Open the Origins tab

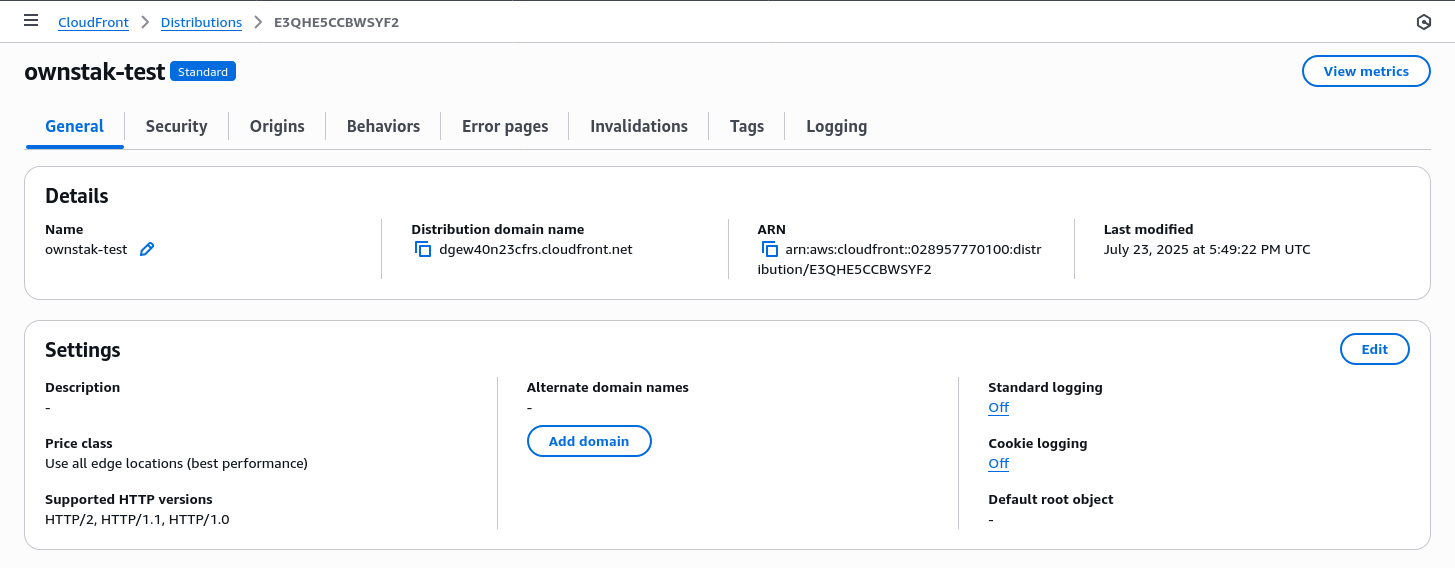tap(277, 126)
